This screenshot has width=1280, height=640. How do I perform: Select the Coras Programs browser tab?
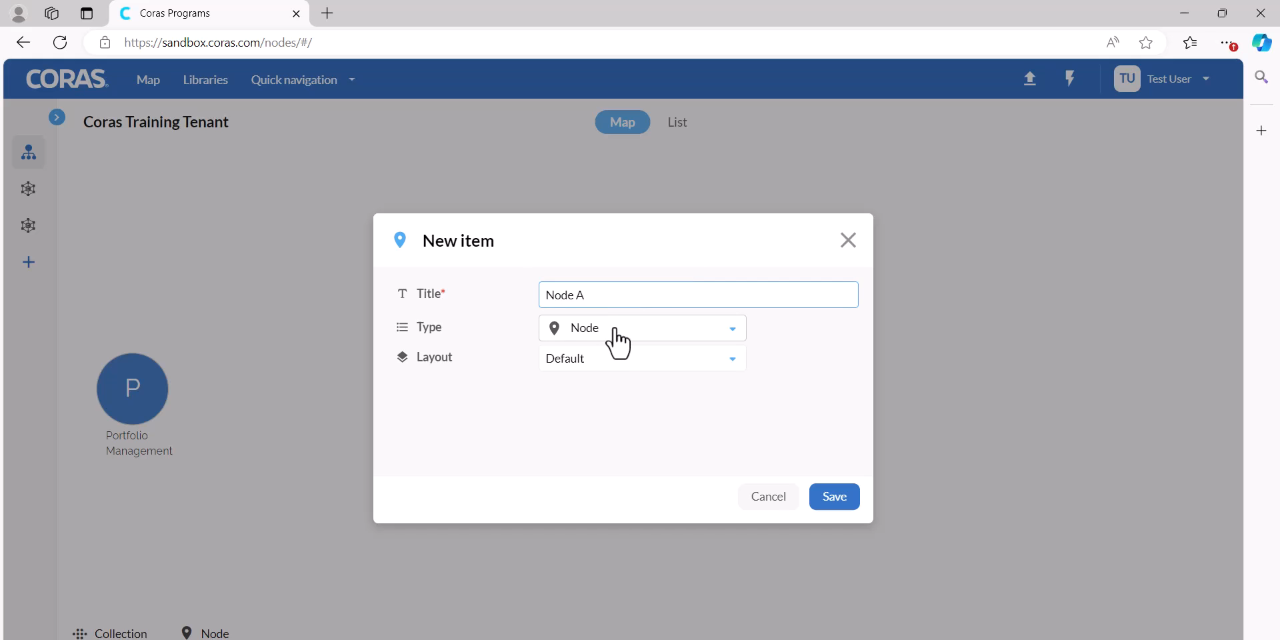tap(208, 13)
